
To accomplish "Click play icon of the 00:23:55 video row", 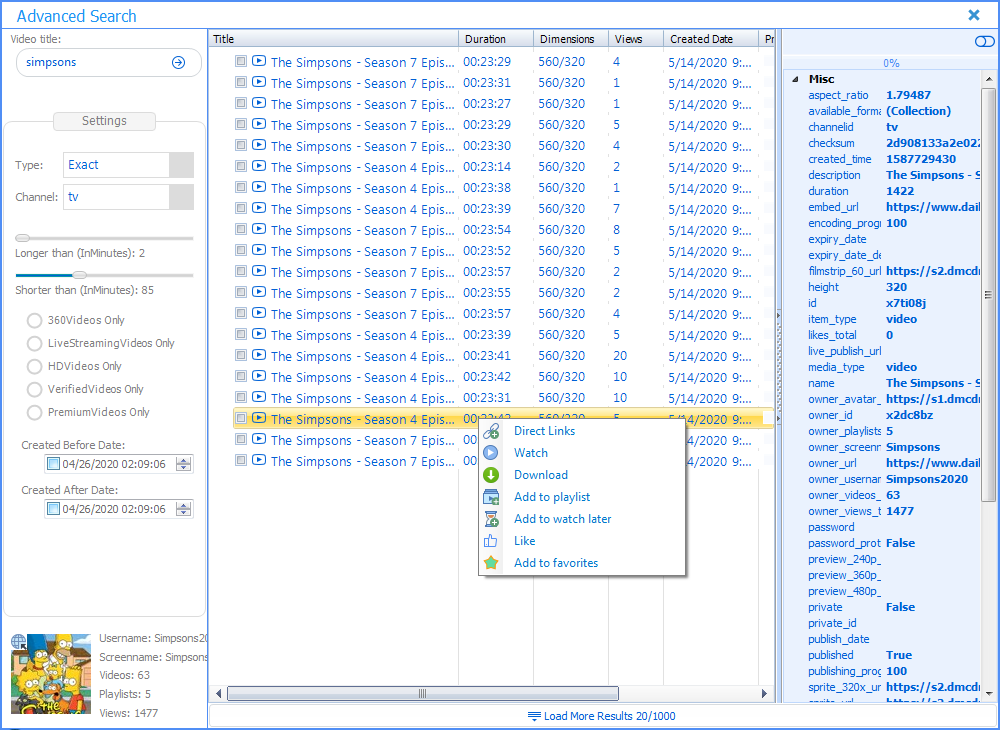I will click(x=258, y=292).
